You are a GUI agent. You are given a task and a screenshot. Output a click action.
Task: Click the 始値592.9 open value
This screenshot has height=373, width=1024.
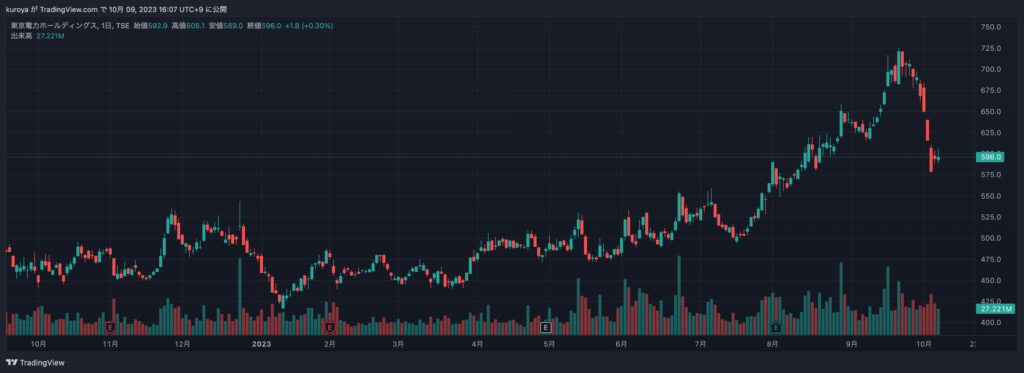(151, 26)
